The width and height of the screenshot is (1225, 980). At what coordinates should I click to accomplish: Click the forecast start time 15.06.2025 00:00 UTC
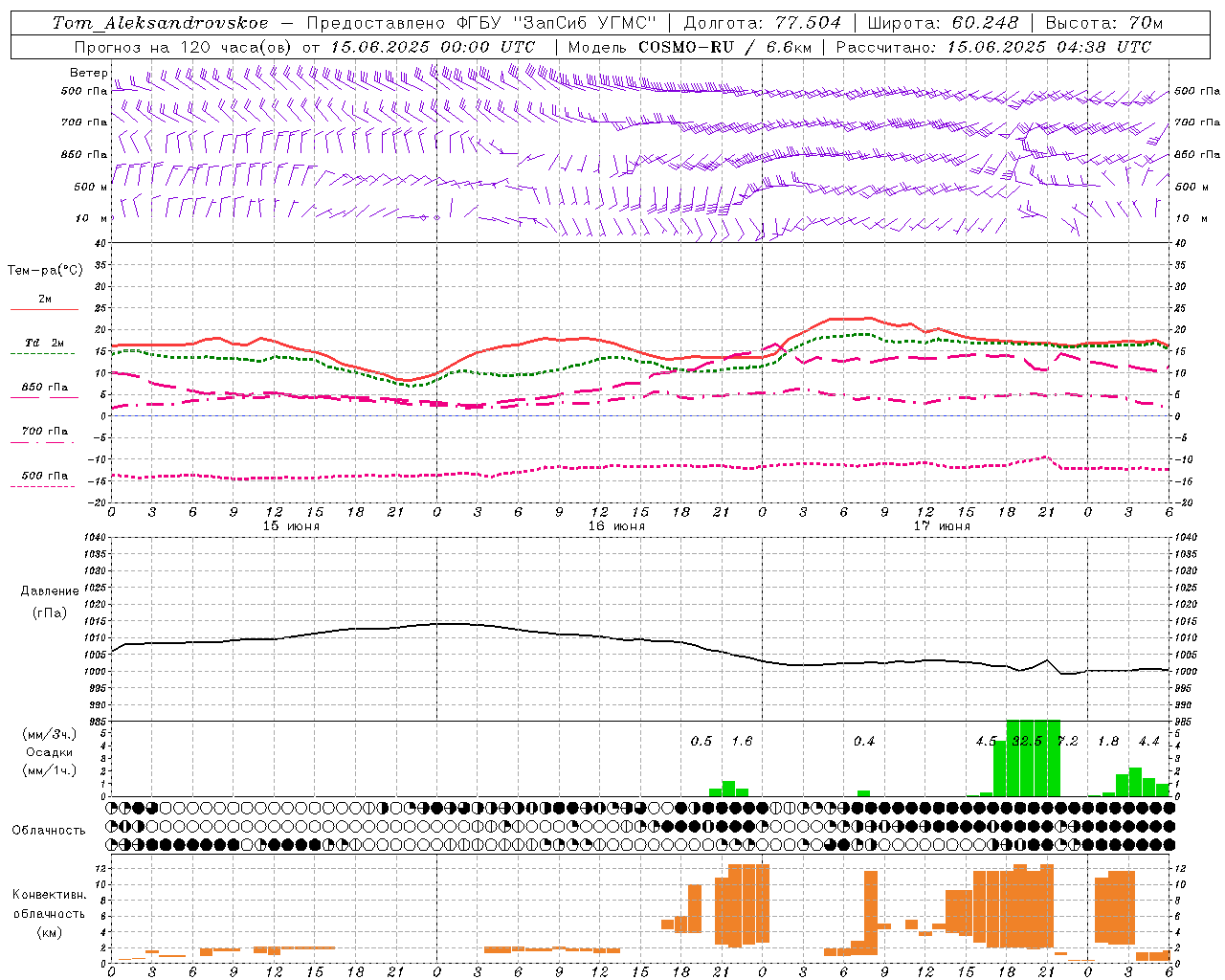coord(433,47)
